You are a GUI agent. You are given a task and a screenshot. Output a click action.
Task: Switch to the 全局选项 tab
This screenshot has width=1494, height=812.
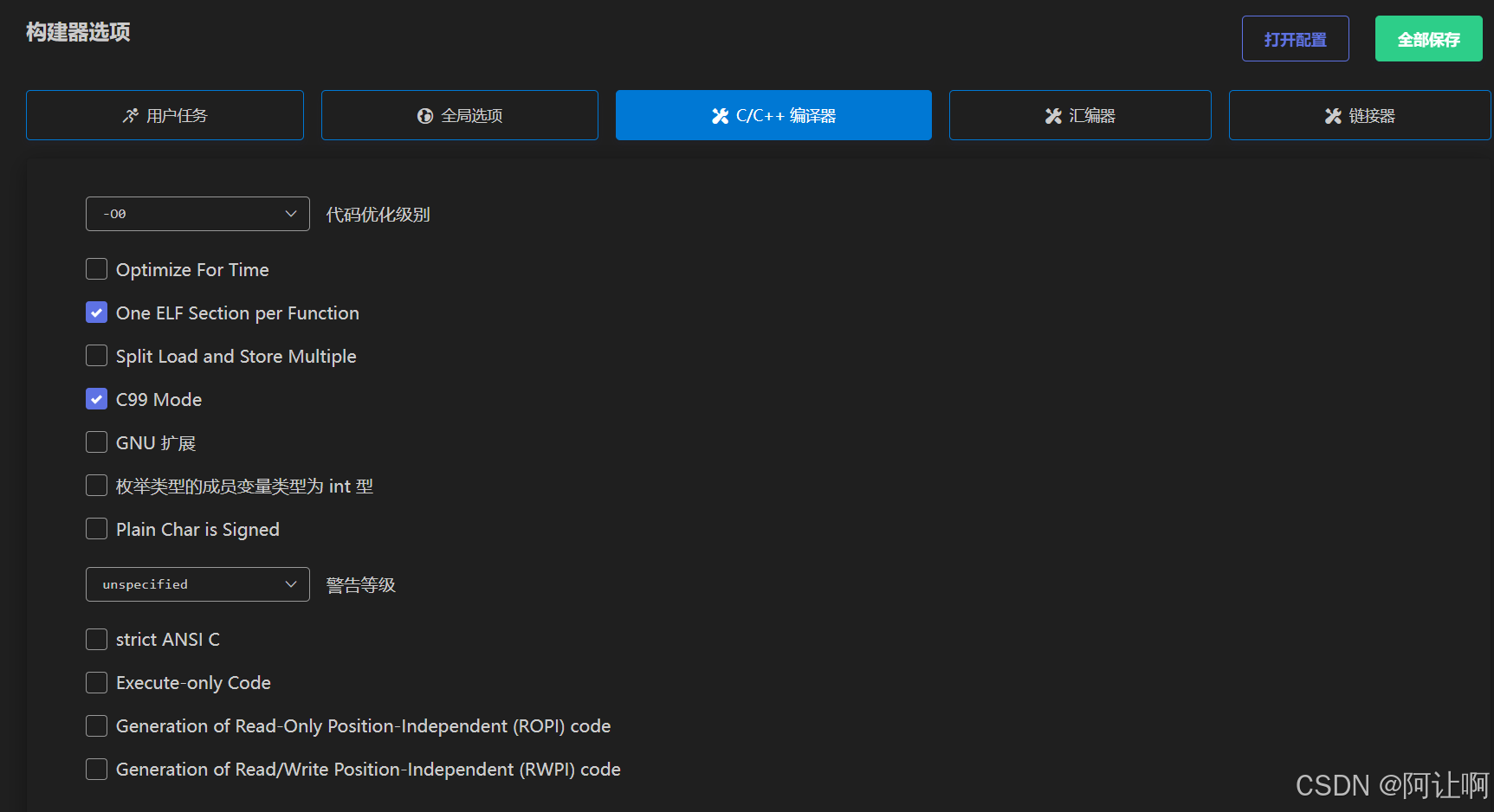click(x=459, y=115)
